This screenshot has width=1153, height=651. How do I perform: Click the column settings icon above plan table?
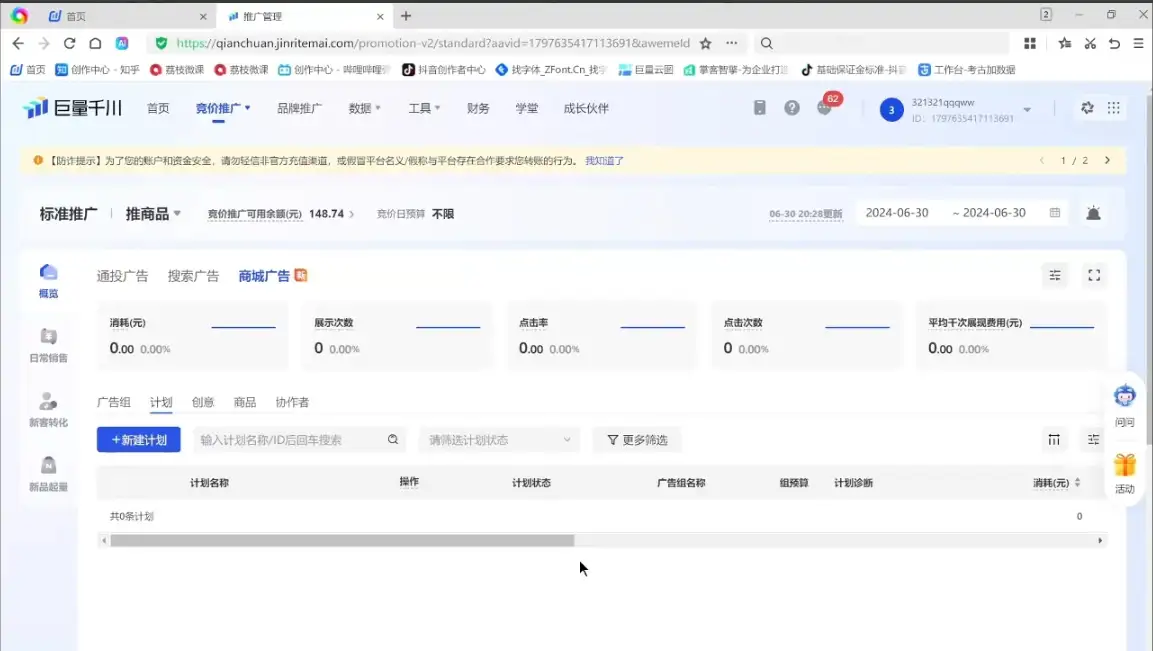coord(1054,439)
